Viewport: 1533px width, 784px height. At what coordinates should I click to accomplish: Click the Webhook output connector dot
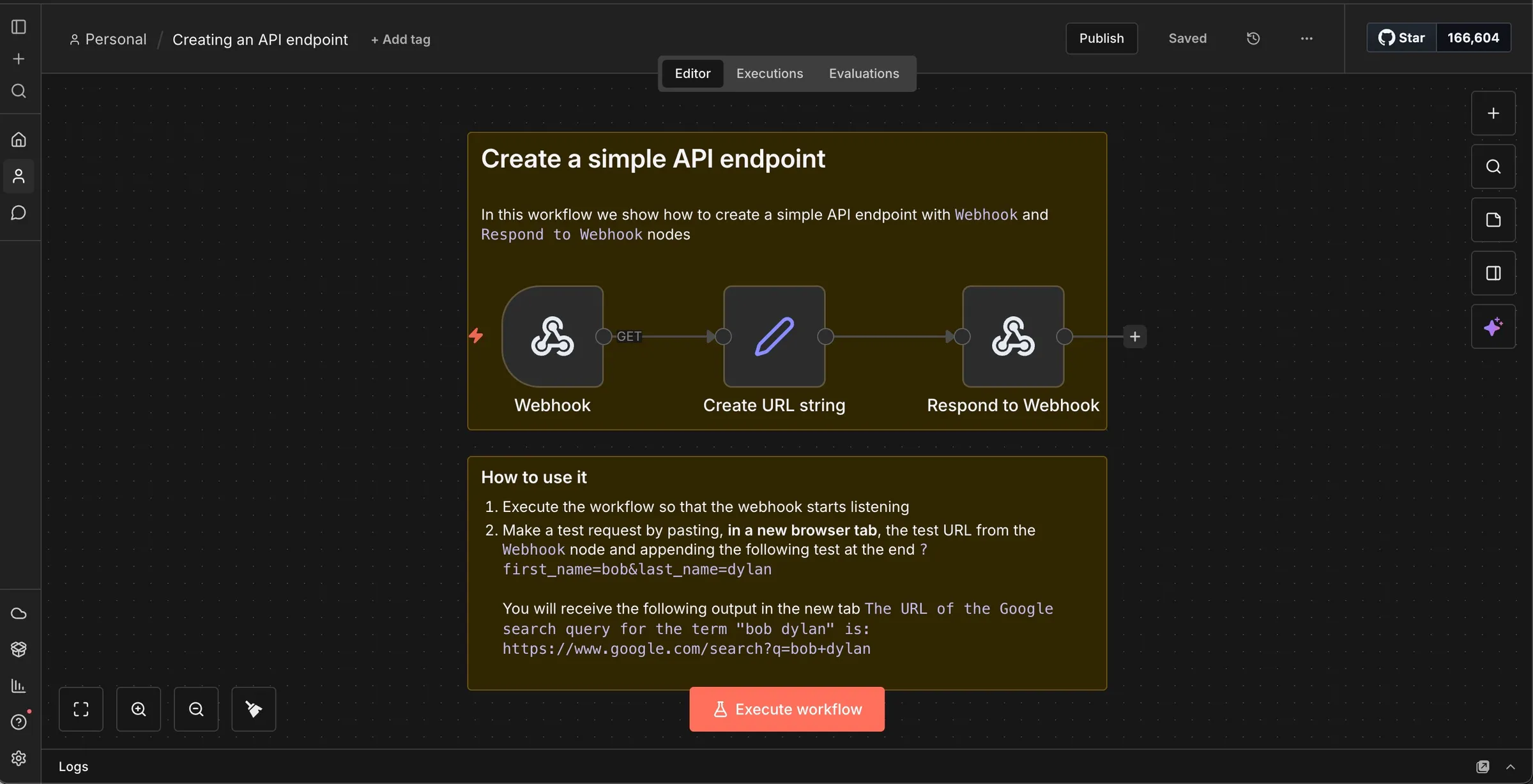(603, 336)
